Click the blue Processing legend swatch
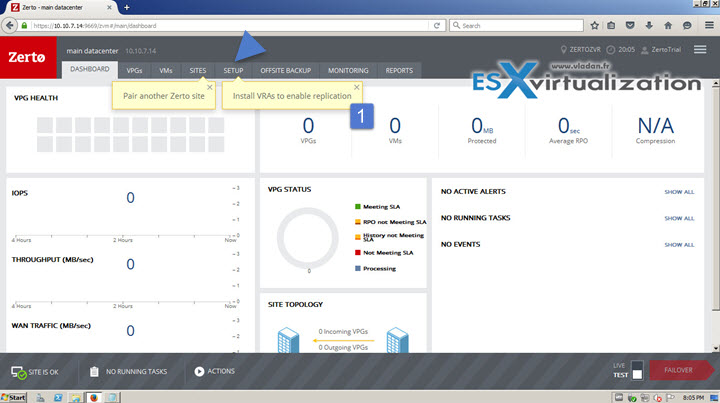The image size is (720, 403). [358, 269]
